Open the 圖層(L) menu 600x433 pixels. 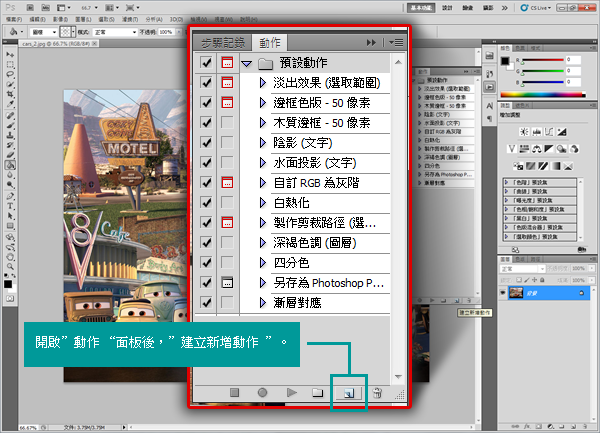tap(83, 19)
